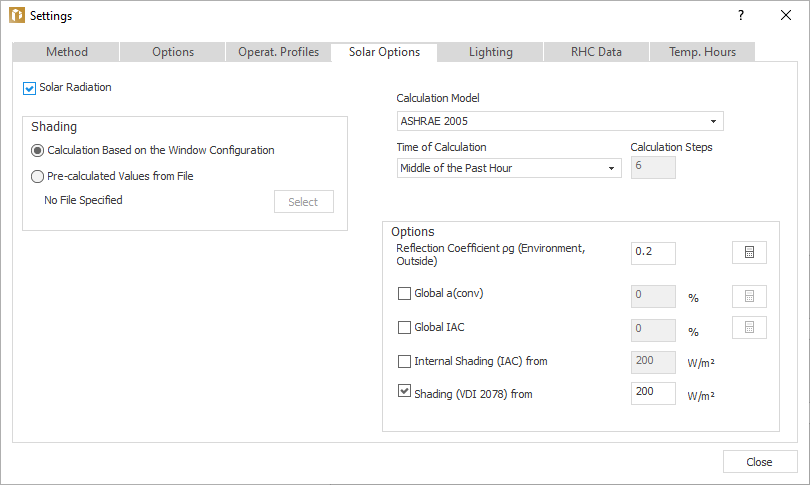The height and width of the screenshot is (485, 810).
Task: Toggle the Solar Radiation checkbox
Action: coord(29,88)
